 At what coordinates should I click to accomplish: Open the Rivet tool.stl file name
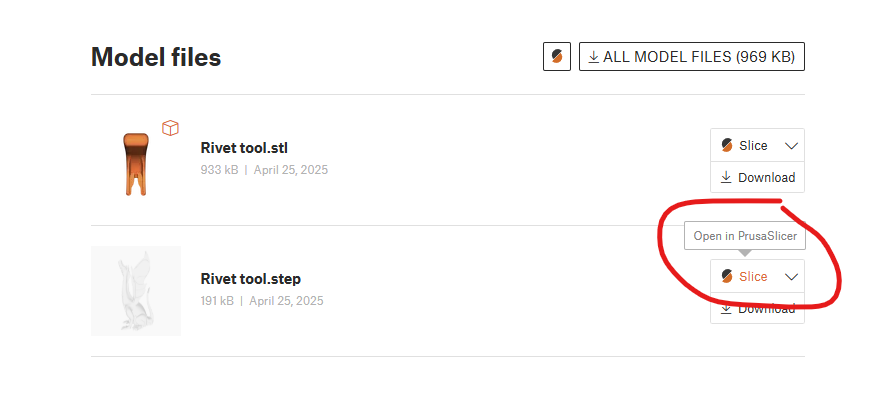tap(244, 148)
